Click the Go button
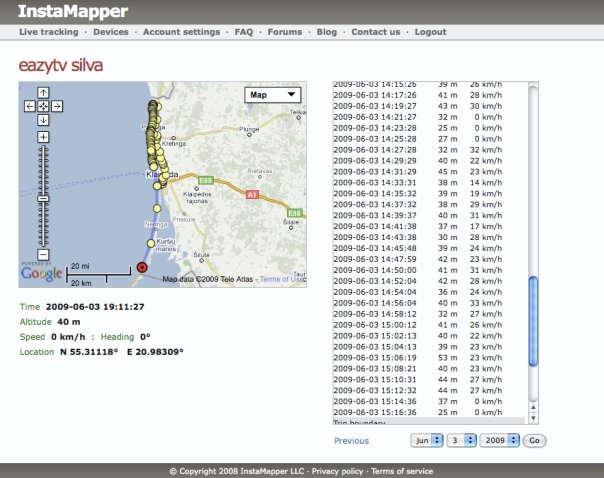 click(534, 440)
